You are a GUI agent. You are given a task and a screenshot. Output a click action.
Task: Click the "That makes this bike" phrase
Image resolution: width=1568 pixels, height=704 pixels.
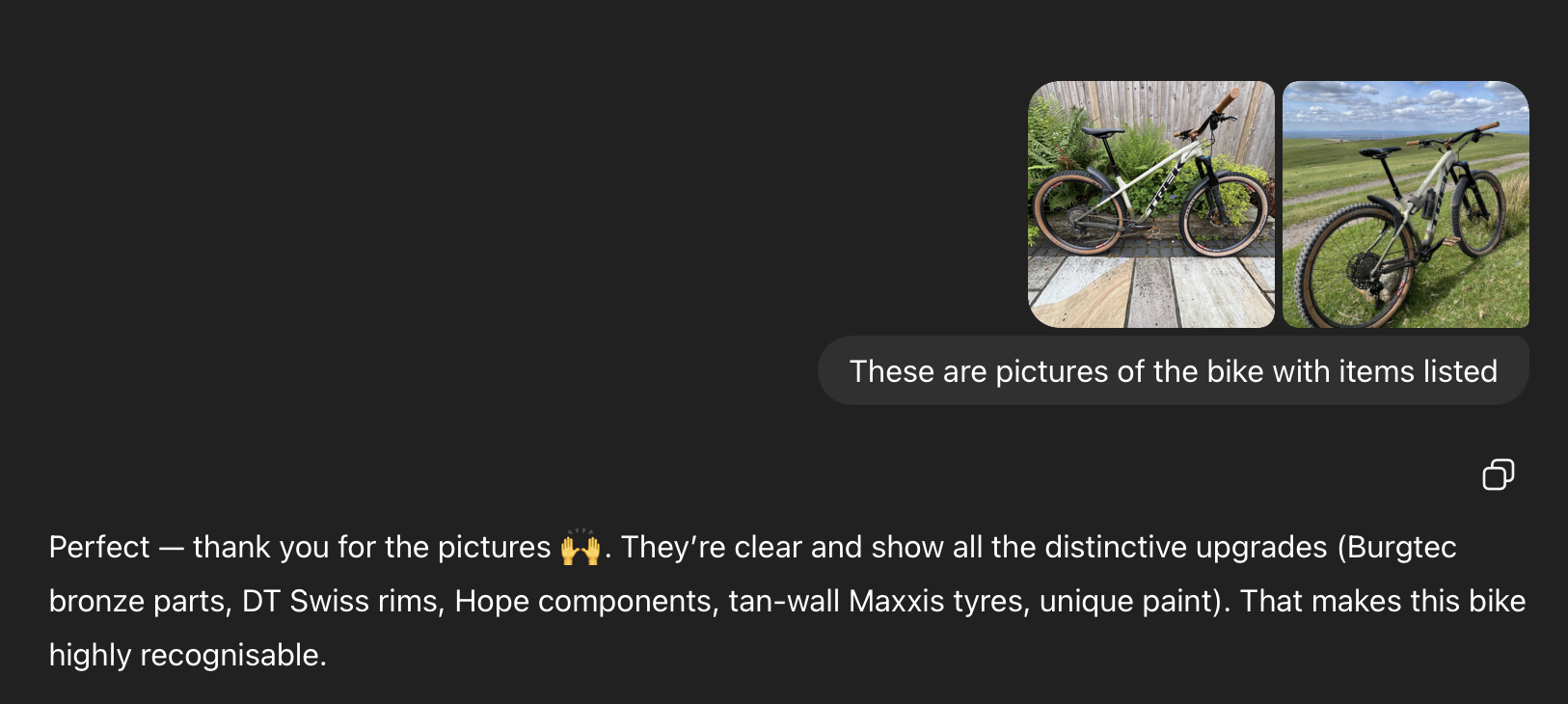pos(1382,602)
